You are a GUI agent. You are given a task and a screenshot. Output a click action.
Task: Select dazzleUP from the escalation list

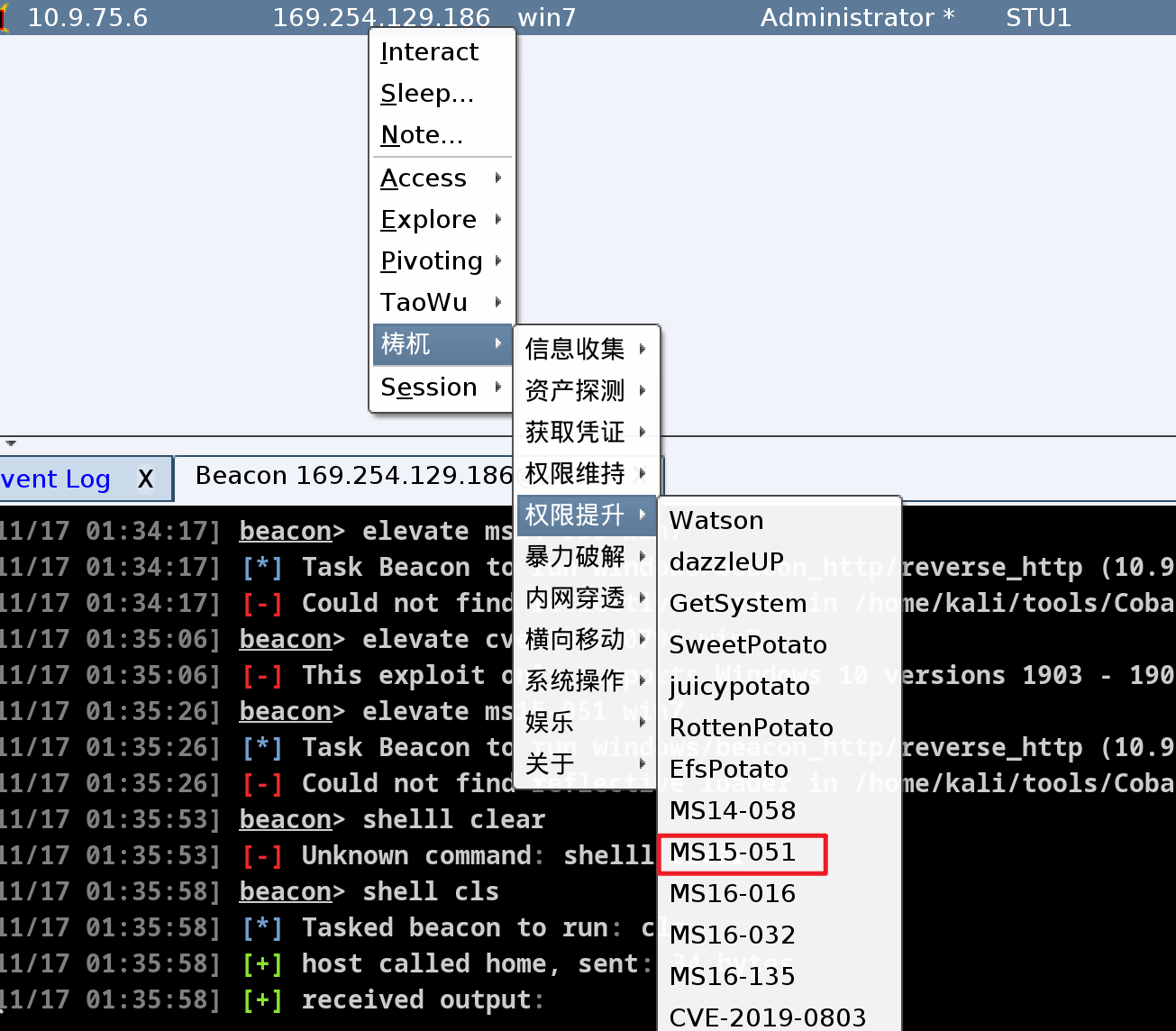click(779, 562)
